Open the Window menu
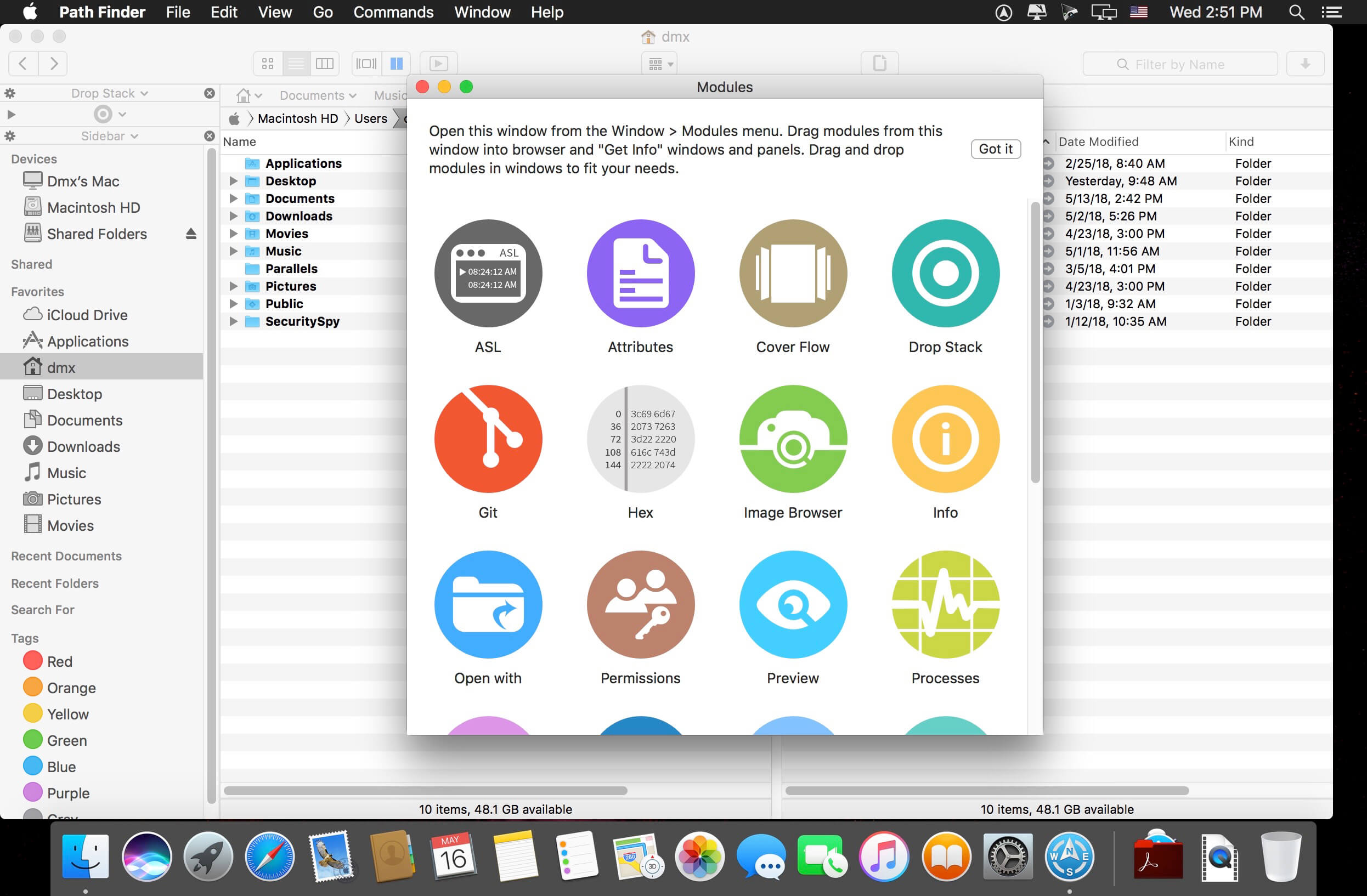1367x896 pixels. tap(482, 12)
